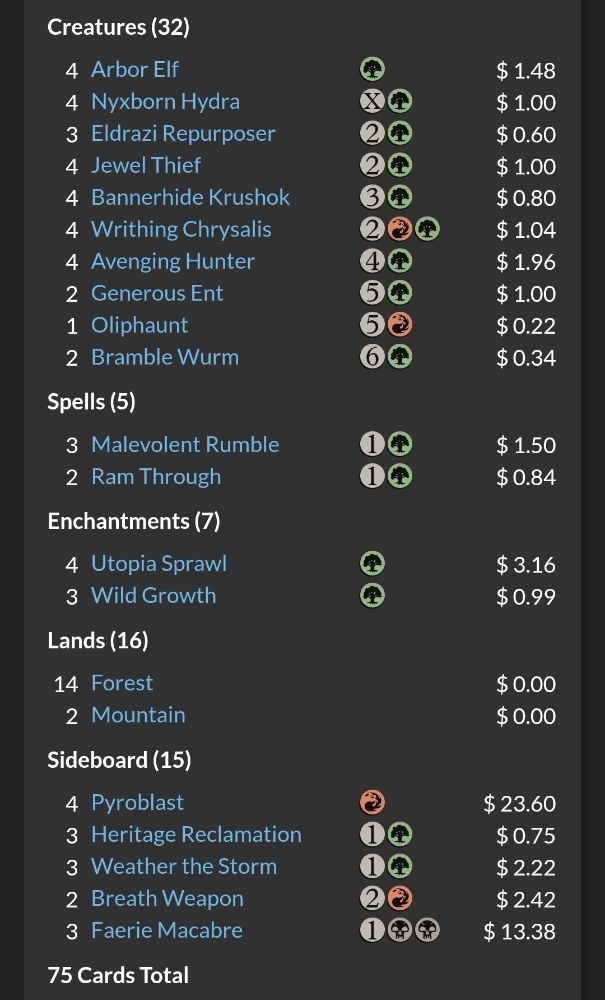Image resolution: width=605 pixels, height=1000 pixels.
Task: Click the red mana icon beside Pyroblast
Action: (372, 803)
